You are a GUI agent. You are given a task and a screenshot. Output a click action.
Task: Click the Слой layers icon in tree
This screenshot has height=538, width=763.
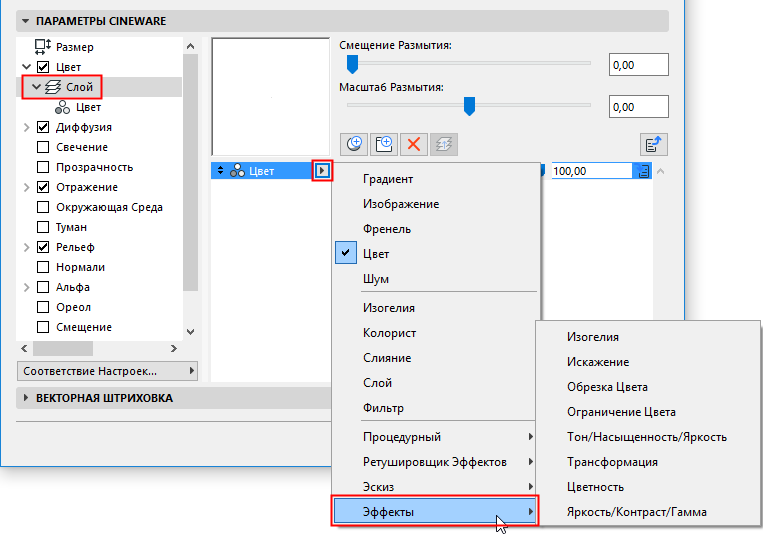(53, 87)
